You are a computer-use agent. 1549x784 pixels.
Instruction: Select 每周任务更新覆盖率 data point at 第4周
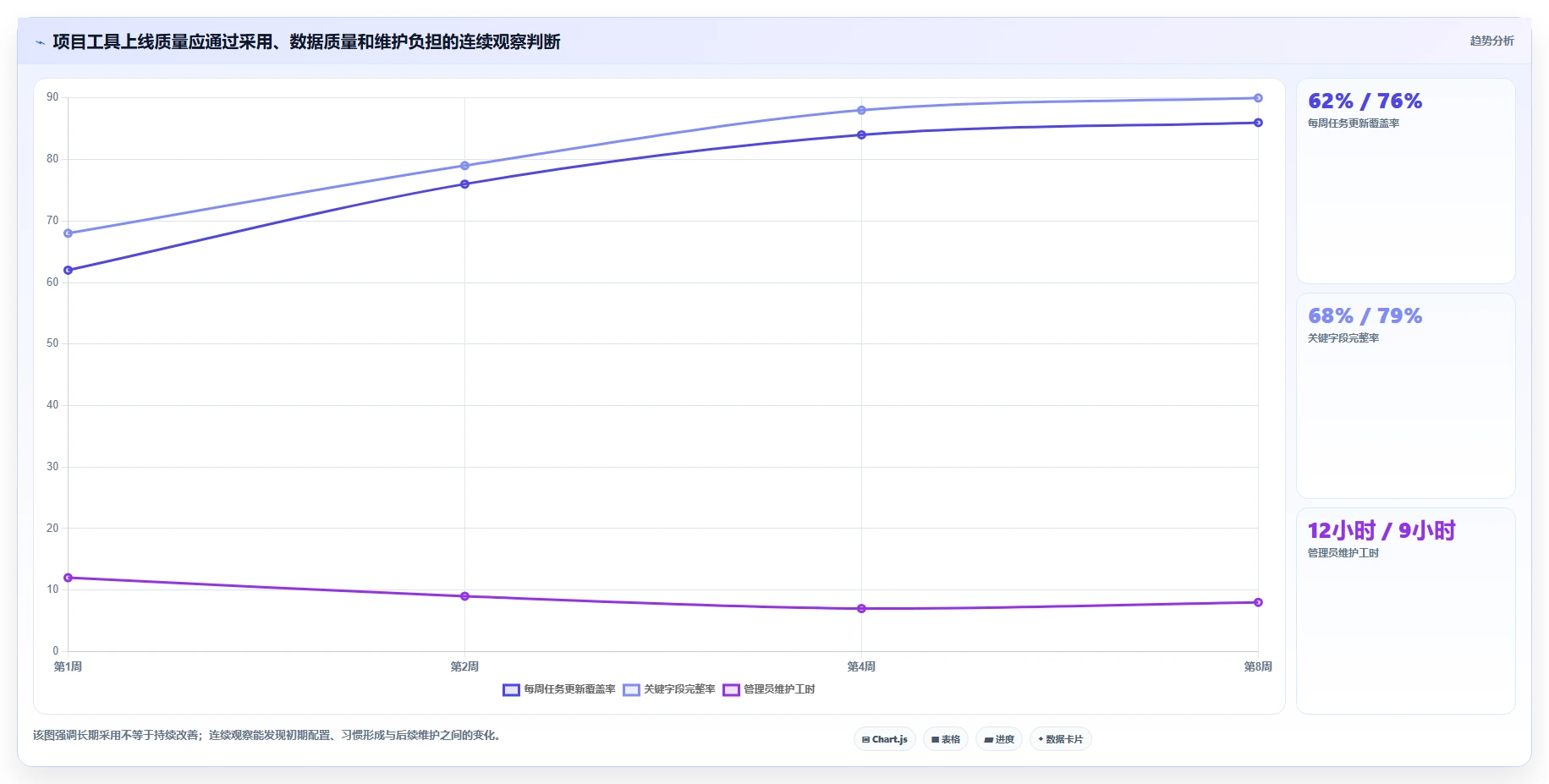[x=861, y=135]
